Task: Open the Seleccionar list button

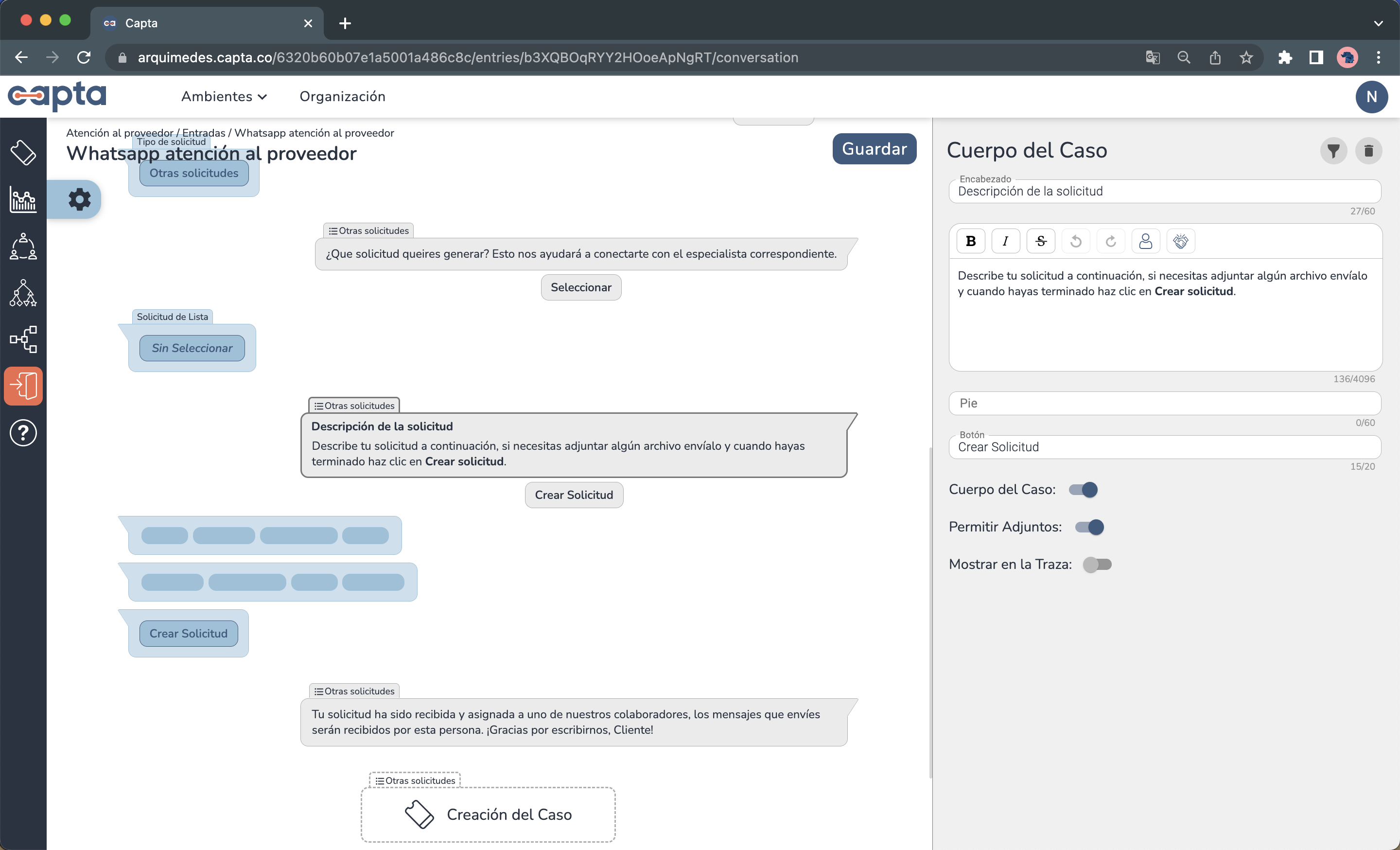Action: tap(581, 287)
